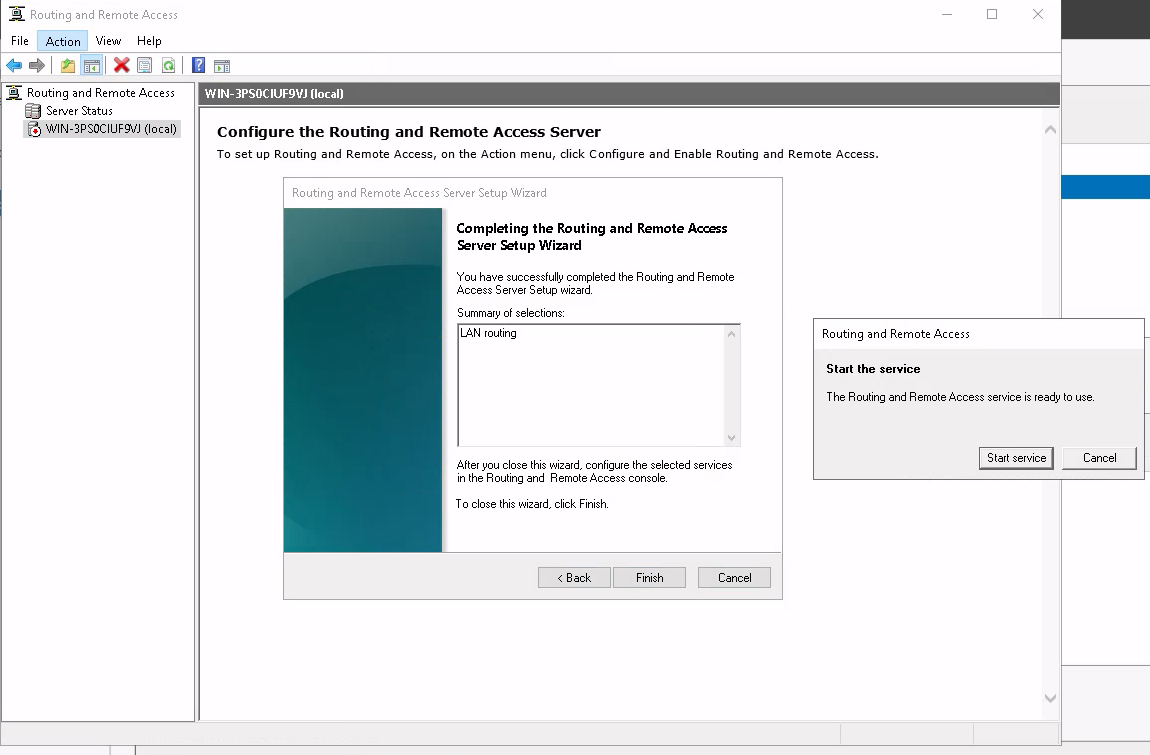Click the Routing and Remote Access title bar icon
The image size is (1150, 755).
point(16,14)
